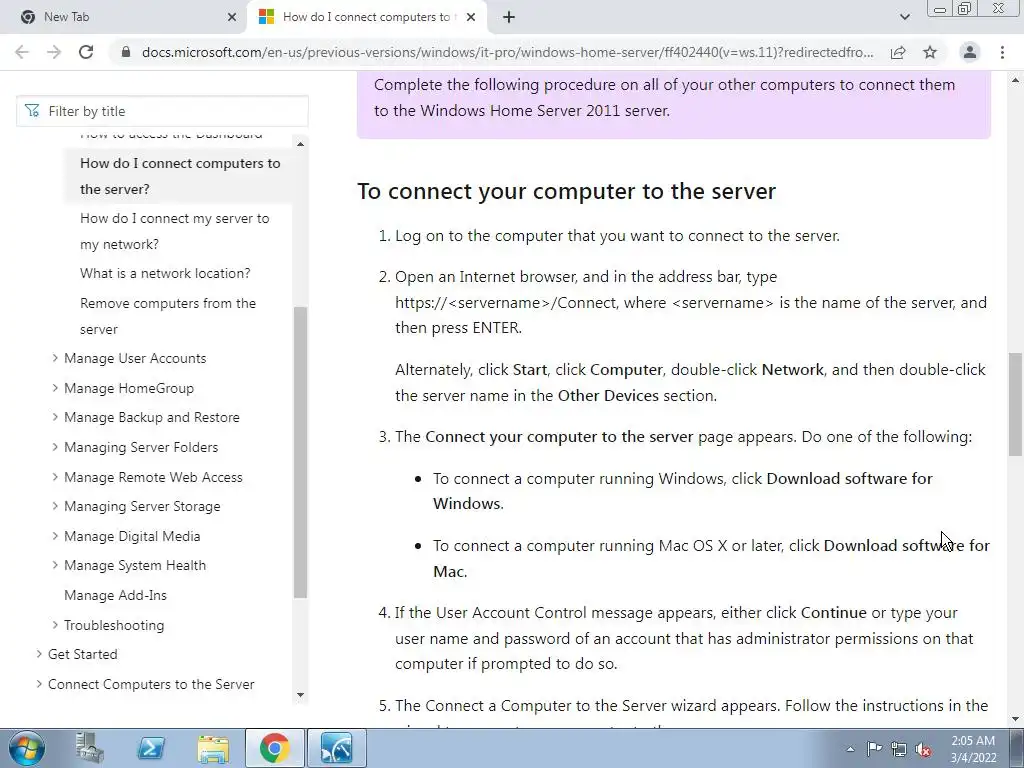Expand the Connect Computers to the Server chevron
1024x768 pixels.
pyautogui.click(x=39, y=684)
